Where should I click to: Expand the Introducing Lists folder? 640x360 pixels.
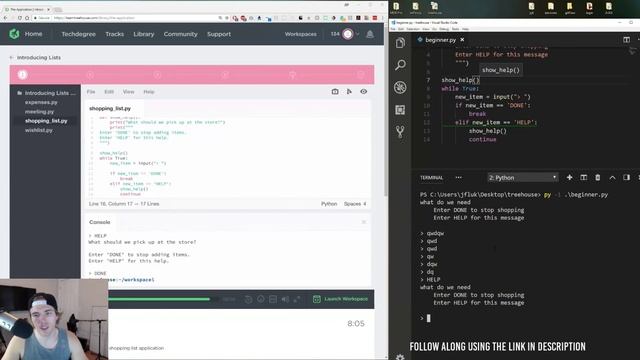(x=46, y=93)
